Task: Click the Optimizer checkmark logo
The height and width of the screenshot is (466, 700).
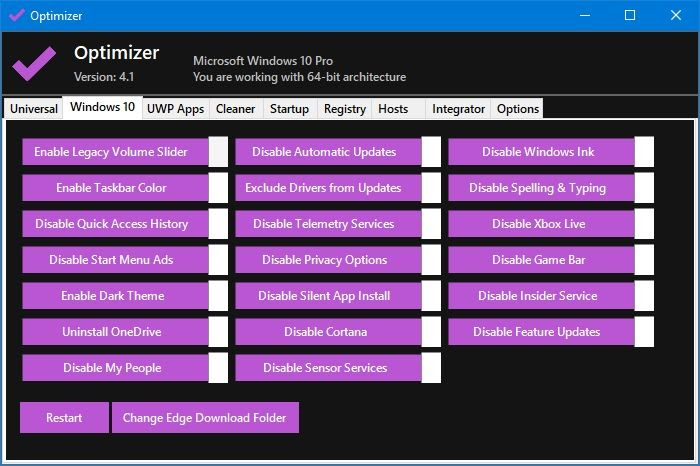Action: (x=34, y=63)
